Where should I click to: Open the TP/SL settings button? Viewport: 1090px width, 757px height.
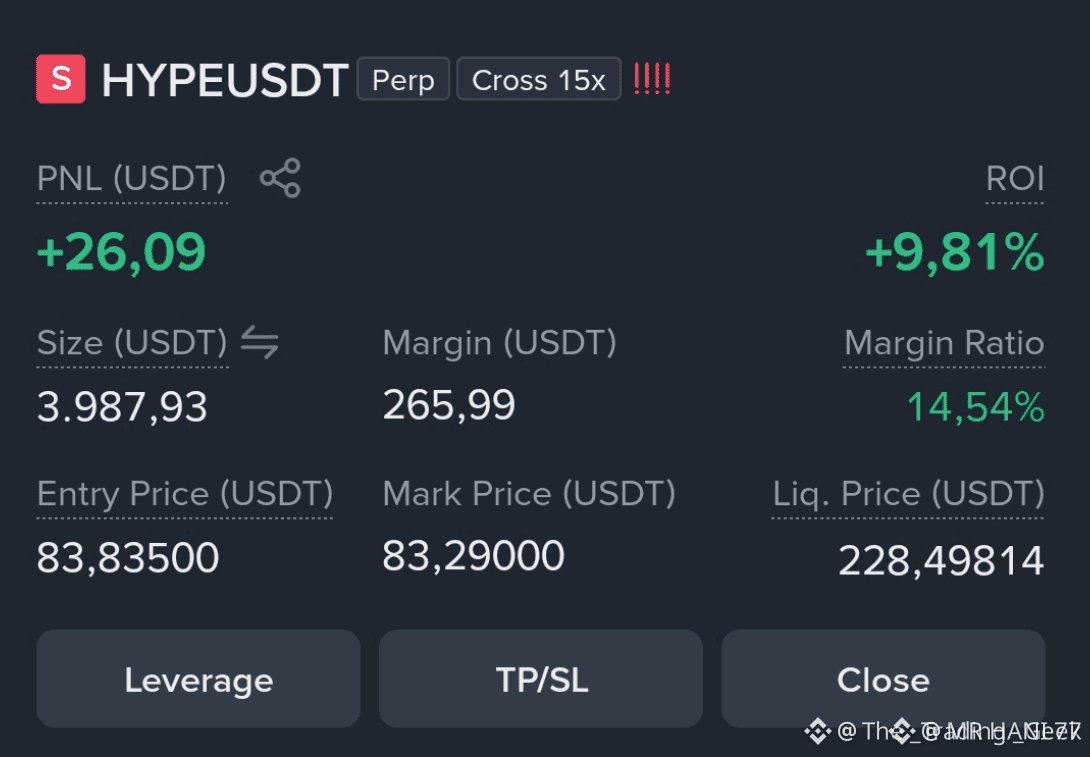tap(541, 679)
